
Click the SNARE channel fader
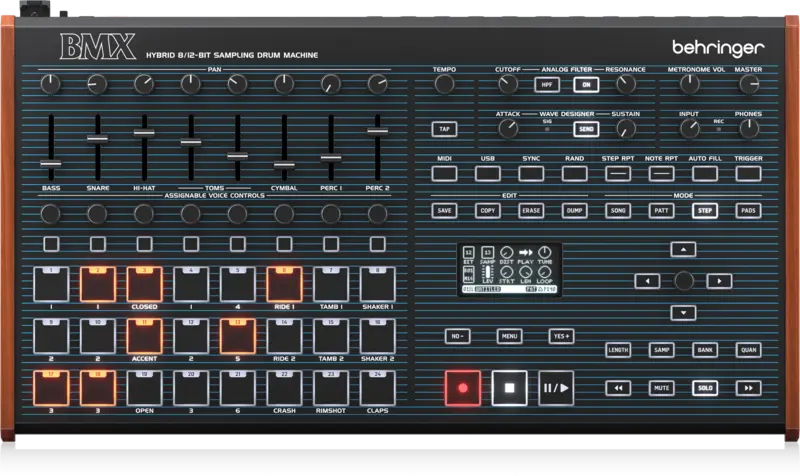[97, 138]
